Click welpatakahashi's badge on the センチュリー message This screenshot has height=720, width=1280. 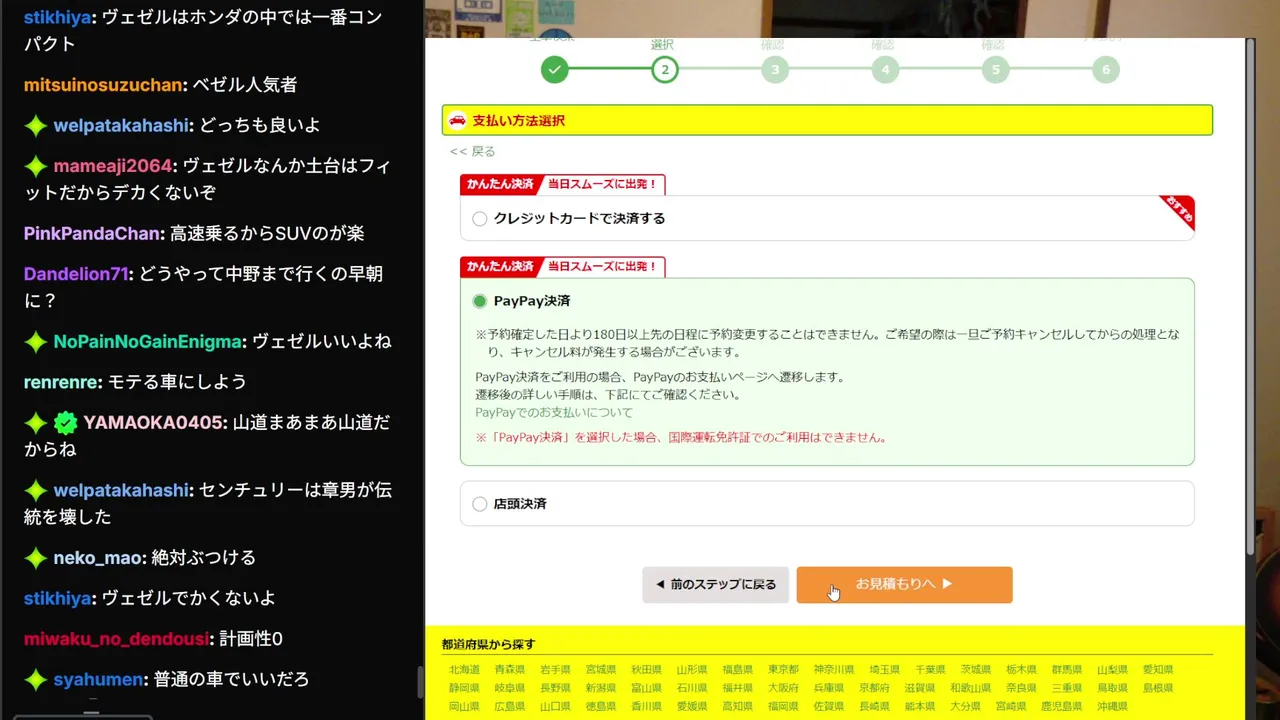(36, 491)
